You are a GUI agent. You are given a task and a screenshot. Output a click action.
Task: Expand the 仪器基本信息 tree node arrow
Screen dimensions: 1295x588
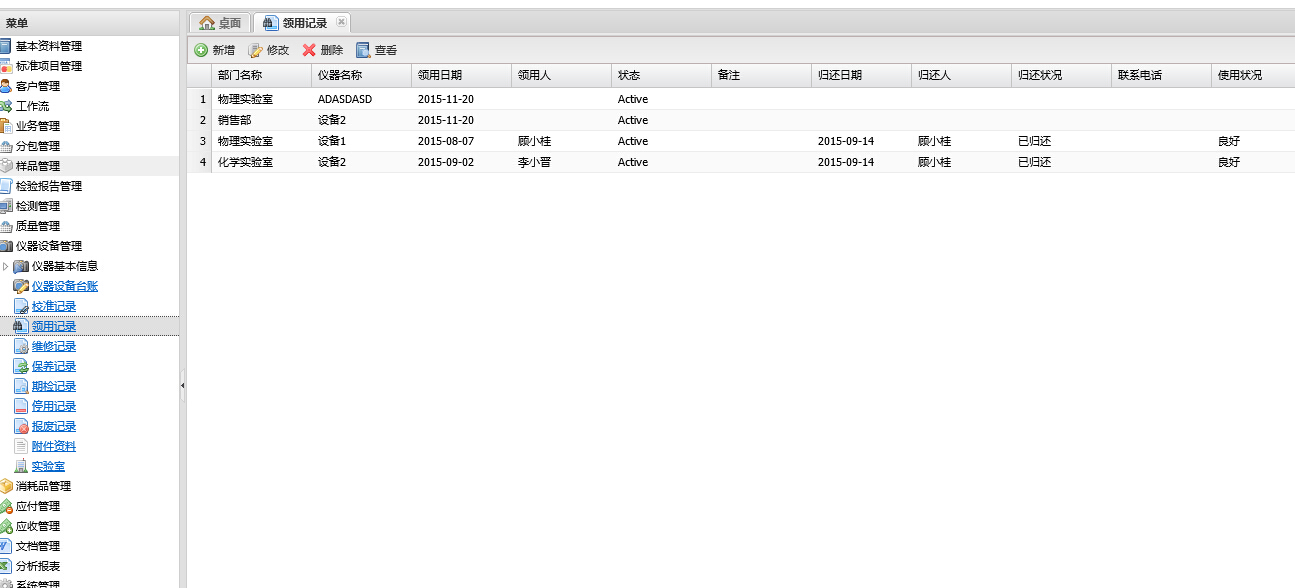point(6,266)
